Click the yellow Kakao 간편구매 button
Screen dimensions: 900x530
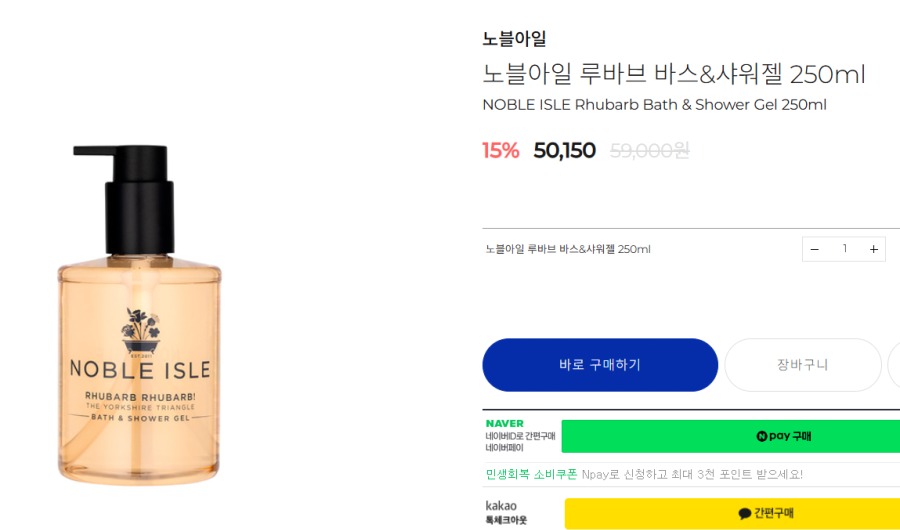point(732,514)
